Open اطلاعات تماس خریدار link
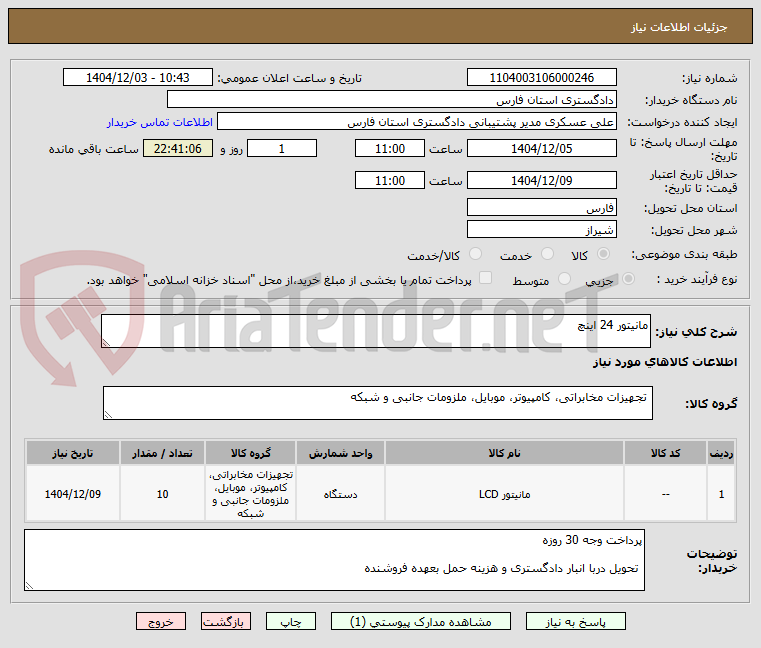The height and width of the screenshot is (648, 761). pos(160,122)
